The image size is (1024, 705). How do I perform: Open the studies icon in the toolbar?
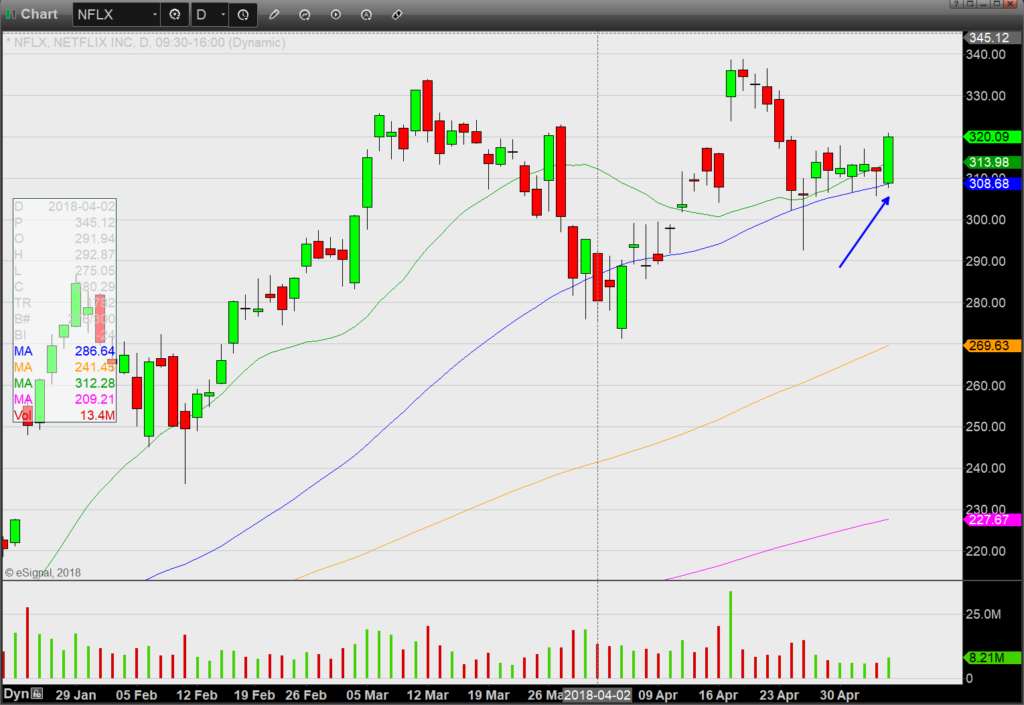[305, 14]
